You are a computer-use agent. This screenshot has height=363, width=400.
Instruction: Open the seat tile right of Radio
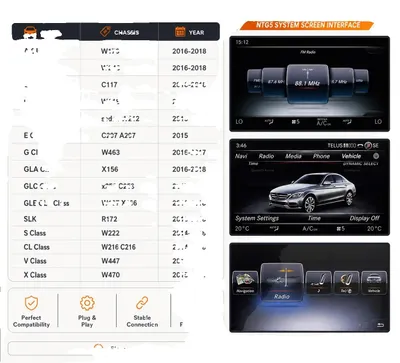(x=318, y=283)
